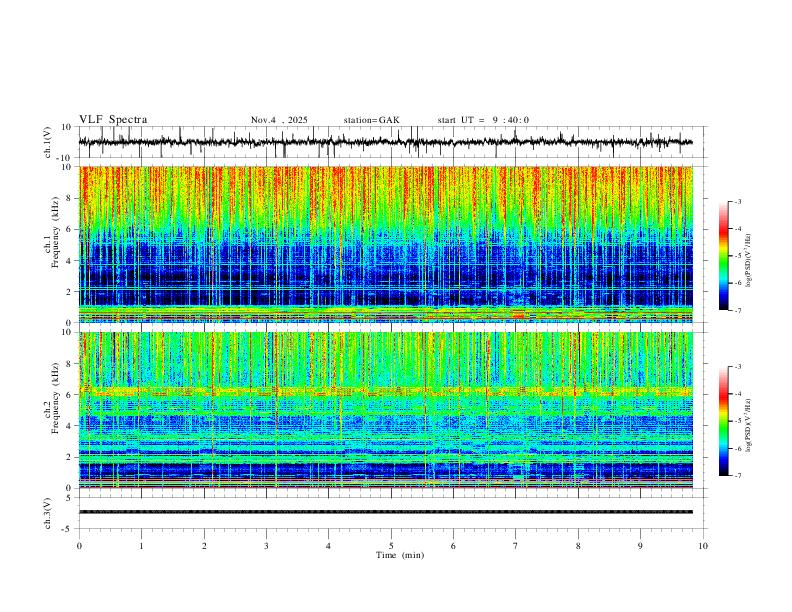Viewport: 792px width, 612px height.
Task: Click the 'start UT = 9 :40: 0' text
Action: pyautogui.click(x=483, y=120)
